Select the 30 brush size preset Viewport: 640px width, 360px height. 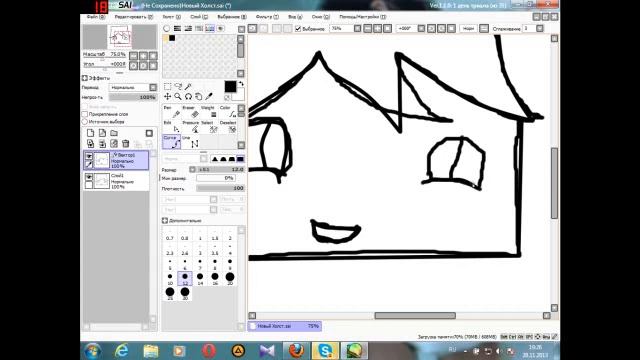click(x=185, y=294)
